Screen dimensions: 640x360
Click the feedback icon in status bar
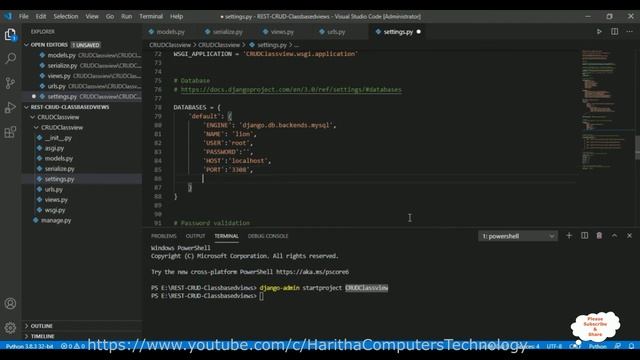click(x=618, y=346)
